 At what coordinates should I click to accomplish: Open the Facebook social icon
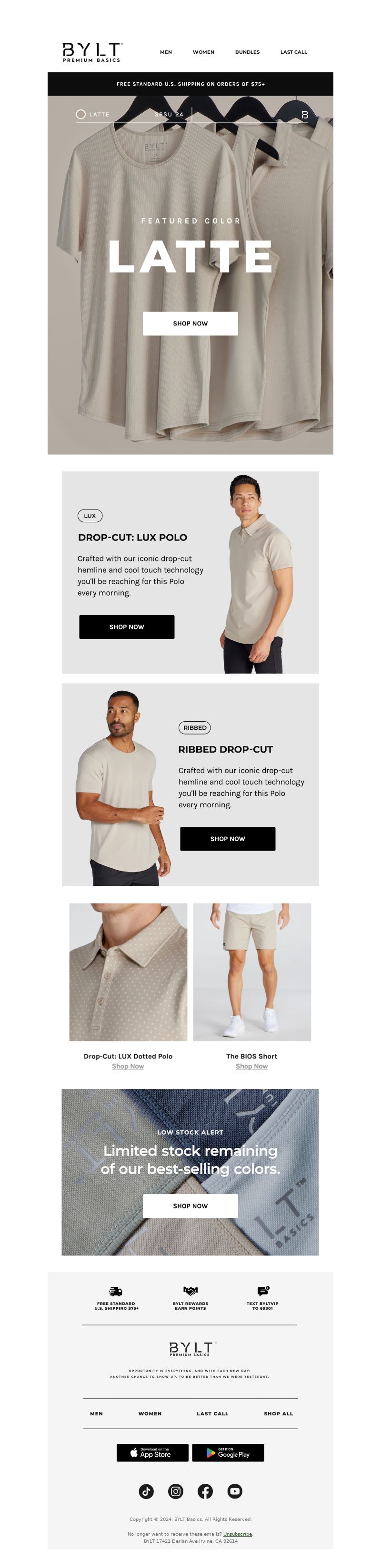point(205,1491)
